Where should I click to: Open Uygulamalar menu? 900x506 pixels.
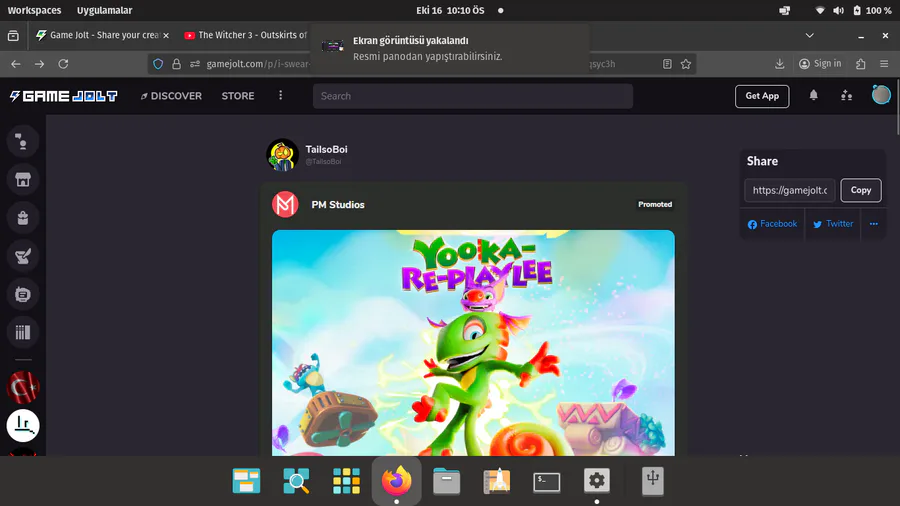coord(104,10)
